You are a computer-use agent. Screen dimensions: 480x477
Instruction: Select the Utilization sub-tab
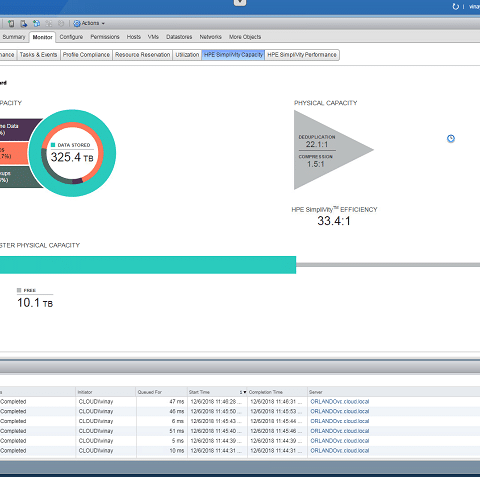pyautogui.click(x=187, y=55)
